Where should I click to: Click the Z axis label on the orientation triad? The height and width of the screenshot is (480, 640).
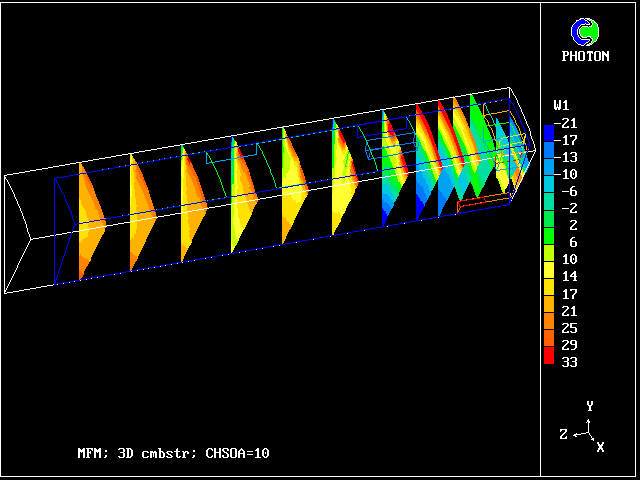[x=564, y=434]
